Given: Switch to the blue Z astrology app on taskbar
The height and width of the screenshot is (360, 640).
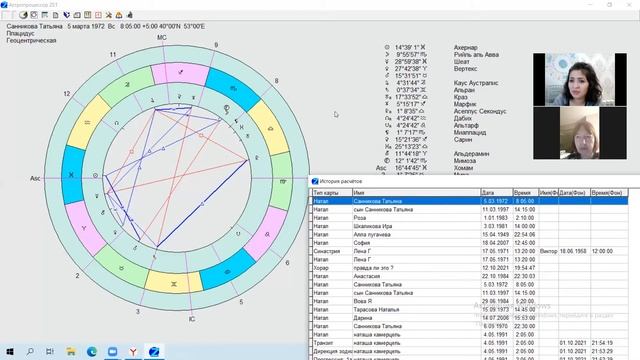Looking at the screenshot, I should click(154, 351).
